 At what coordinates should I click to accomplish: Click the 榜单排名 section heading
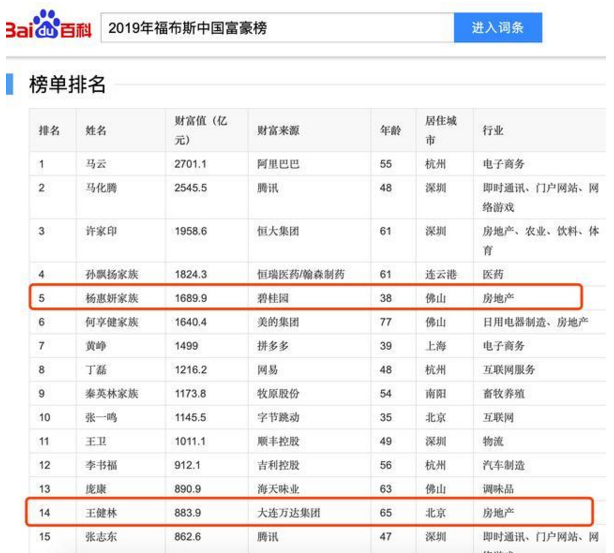pyautogui.click(x=67, y=84)
